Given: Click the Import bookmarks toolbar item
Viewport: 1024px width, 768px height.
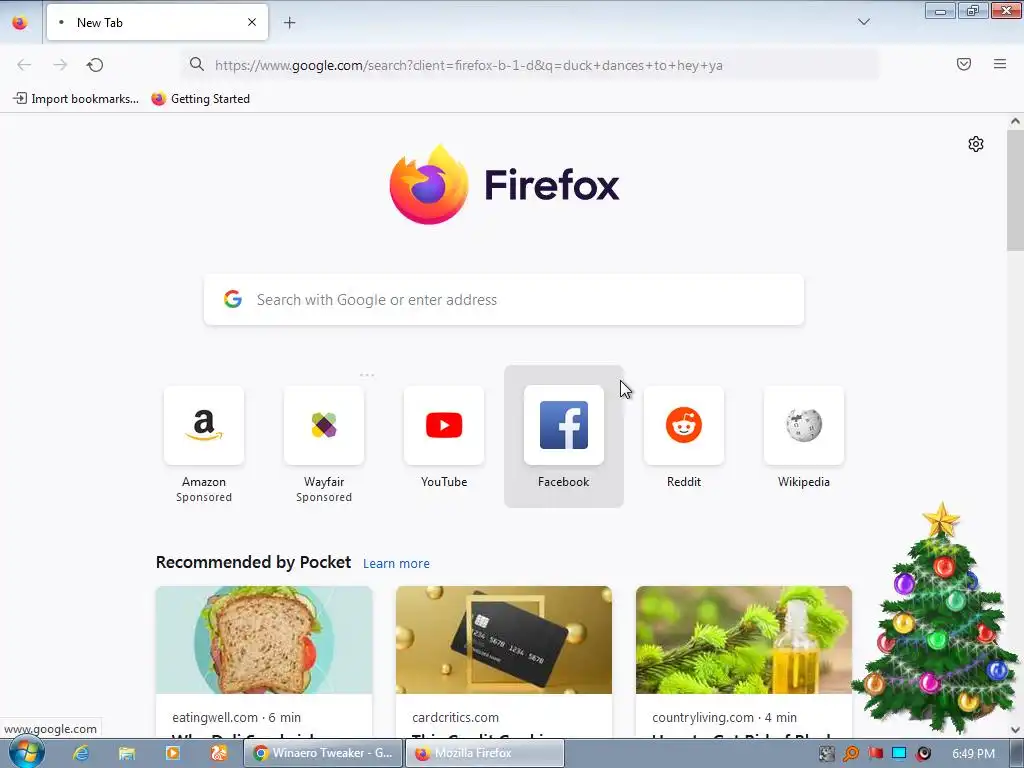Looking at the screenshot, I should [x=76, y=99].
